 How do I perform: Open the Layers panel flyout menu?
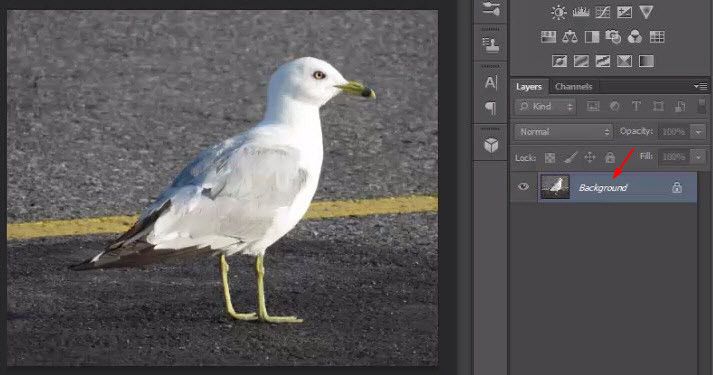click(701, 86)
